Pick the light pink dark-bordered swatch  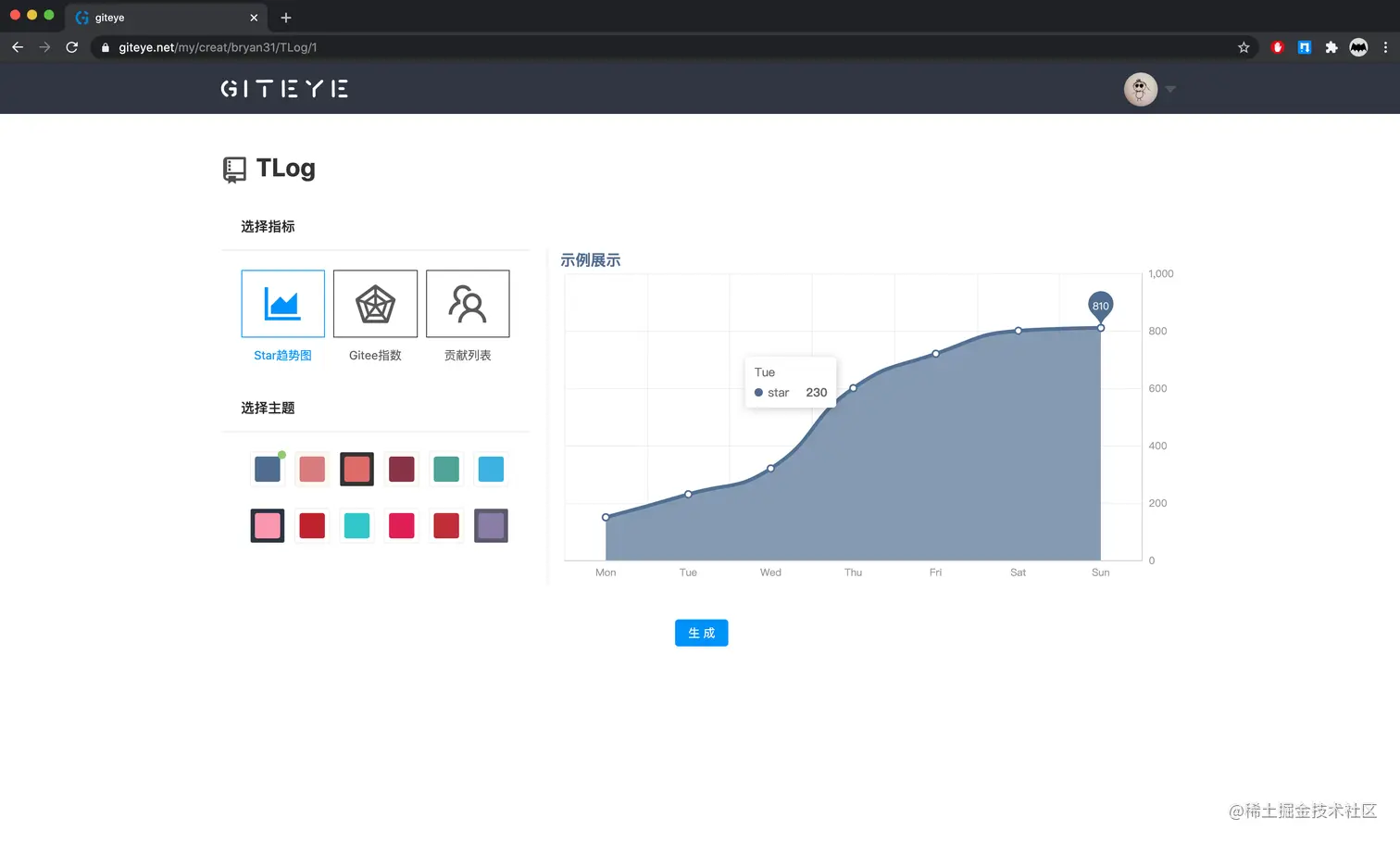(268, 525)
